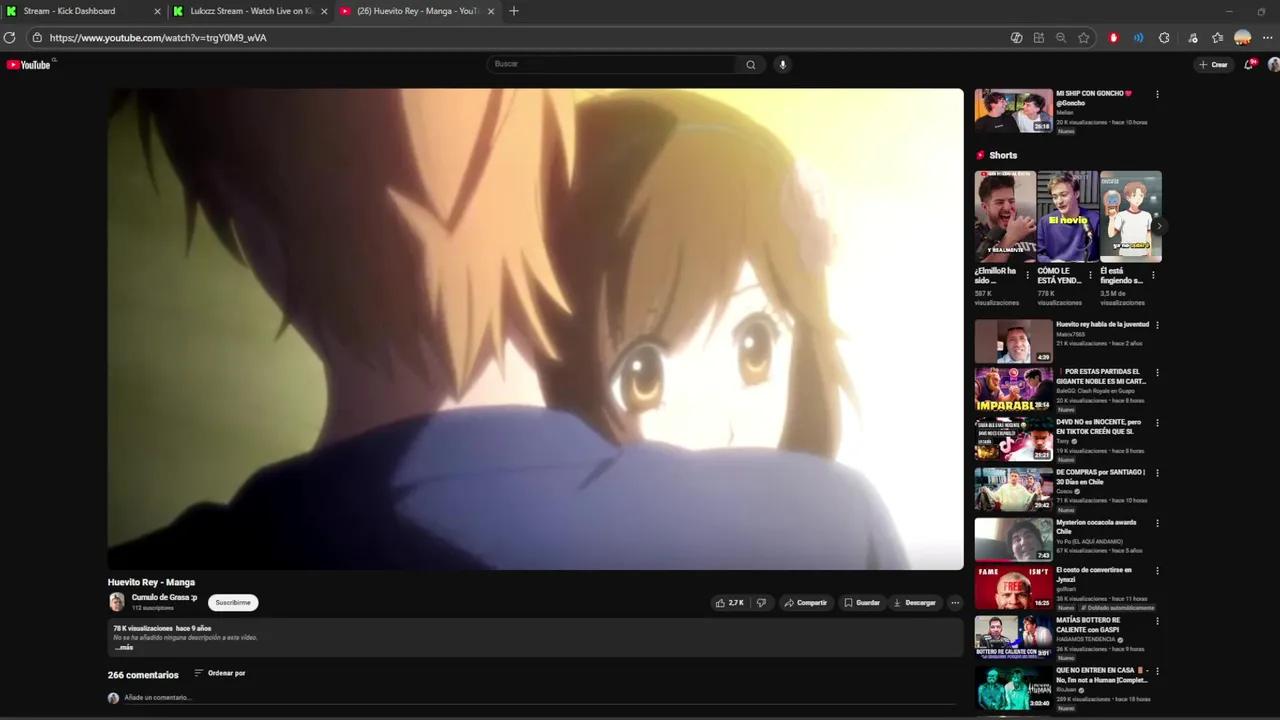
Task: Open DE COMPRAS por SANTIAGO video thumbnail
Action: (x=1013, y=490)
